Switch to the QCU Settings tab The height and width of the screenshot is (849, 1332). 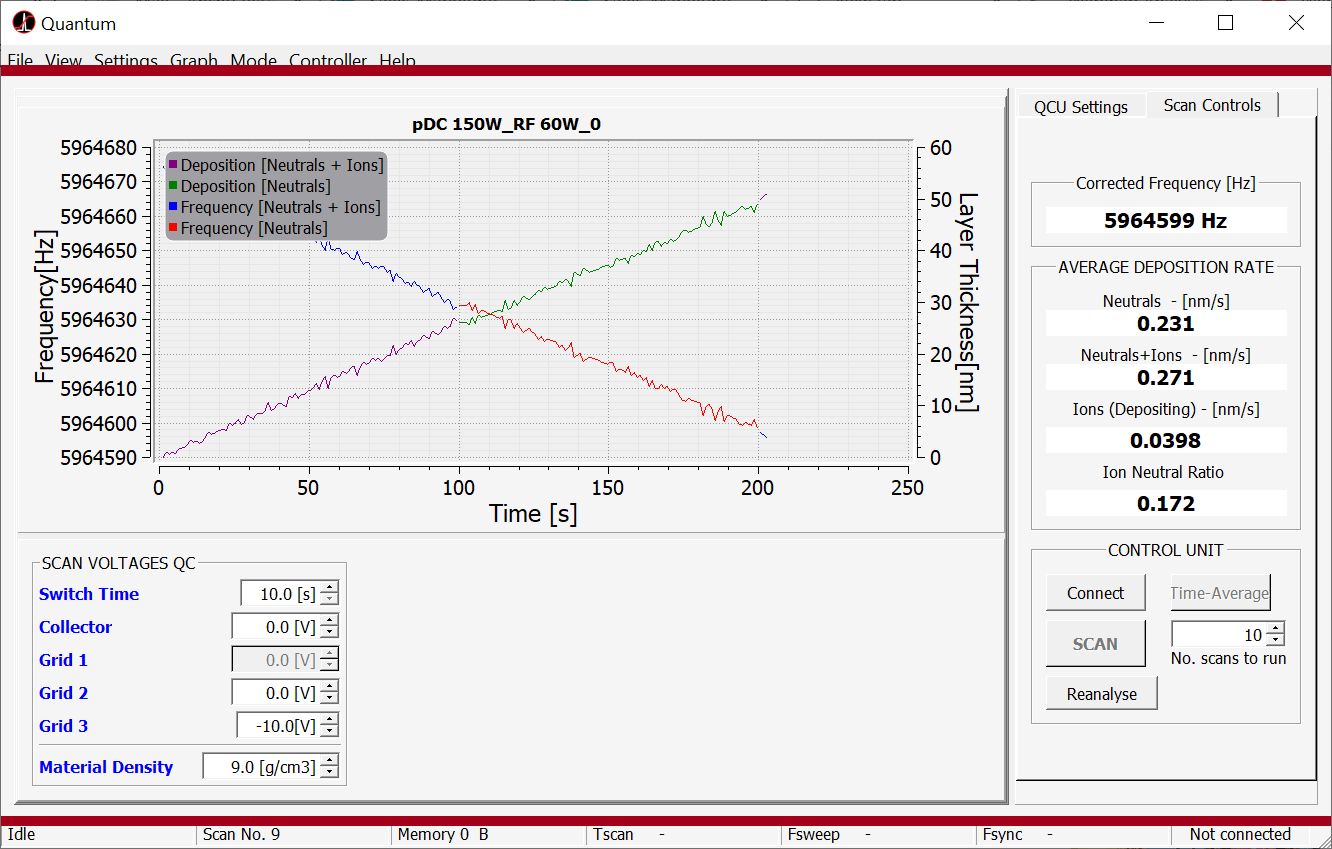point(1080,107)
